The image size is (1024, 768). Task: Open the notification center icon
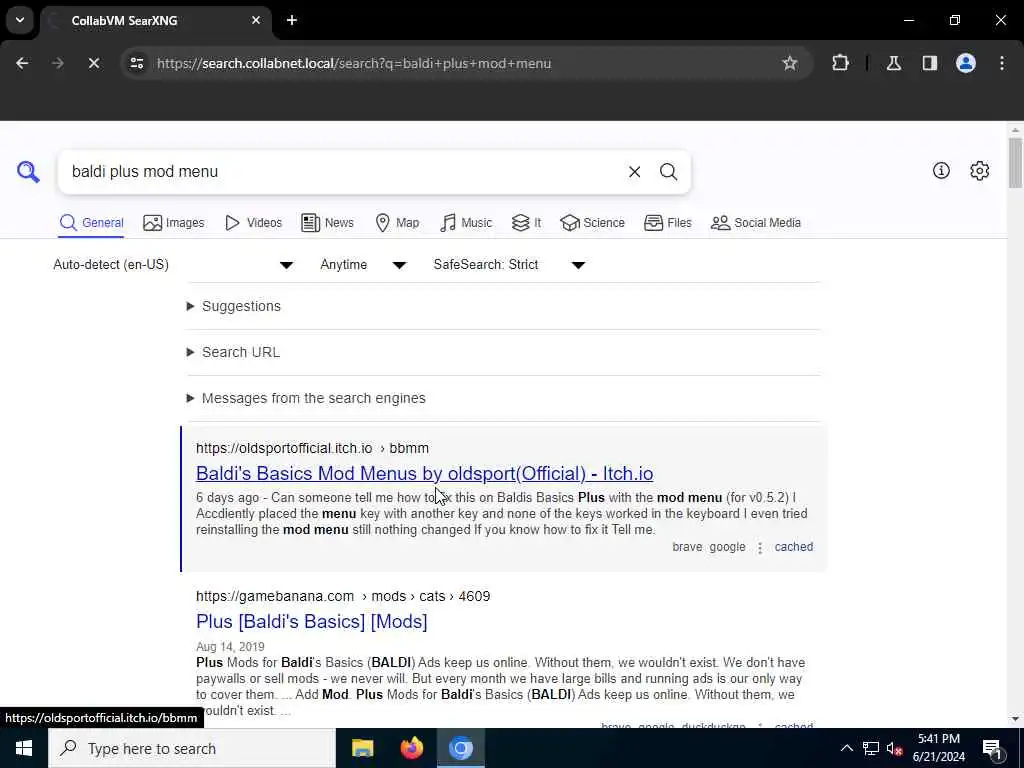(992, 748)
